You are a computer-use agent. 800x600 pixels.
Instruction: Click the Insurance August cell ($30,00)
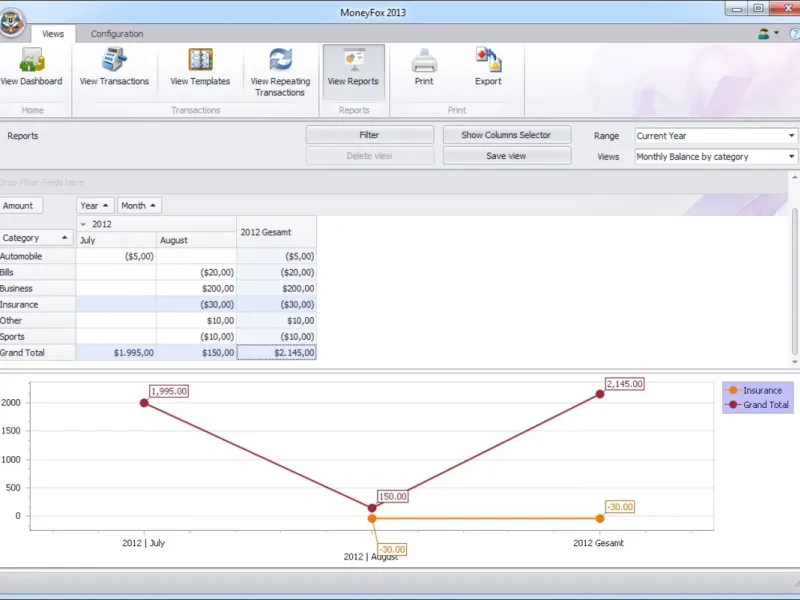pyautogui.click(x=196, y=305)
